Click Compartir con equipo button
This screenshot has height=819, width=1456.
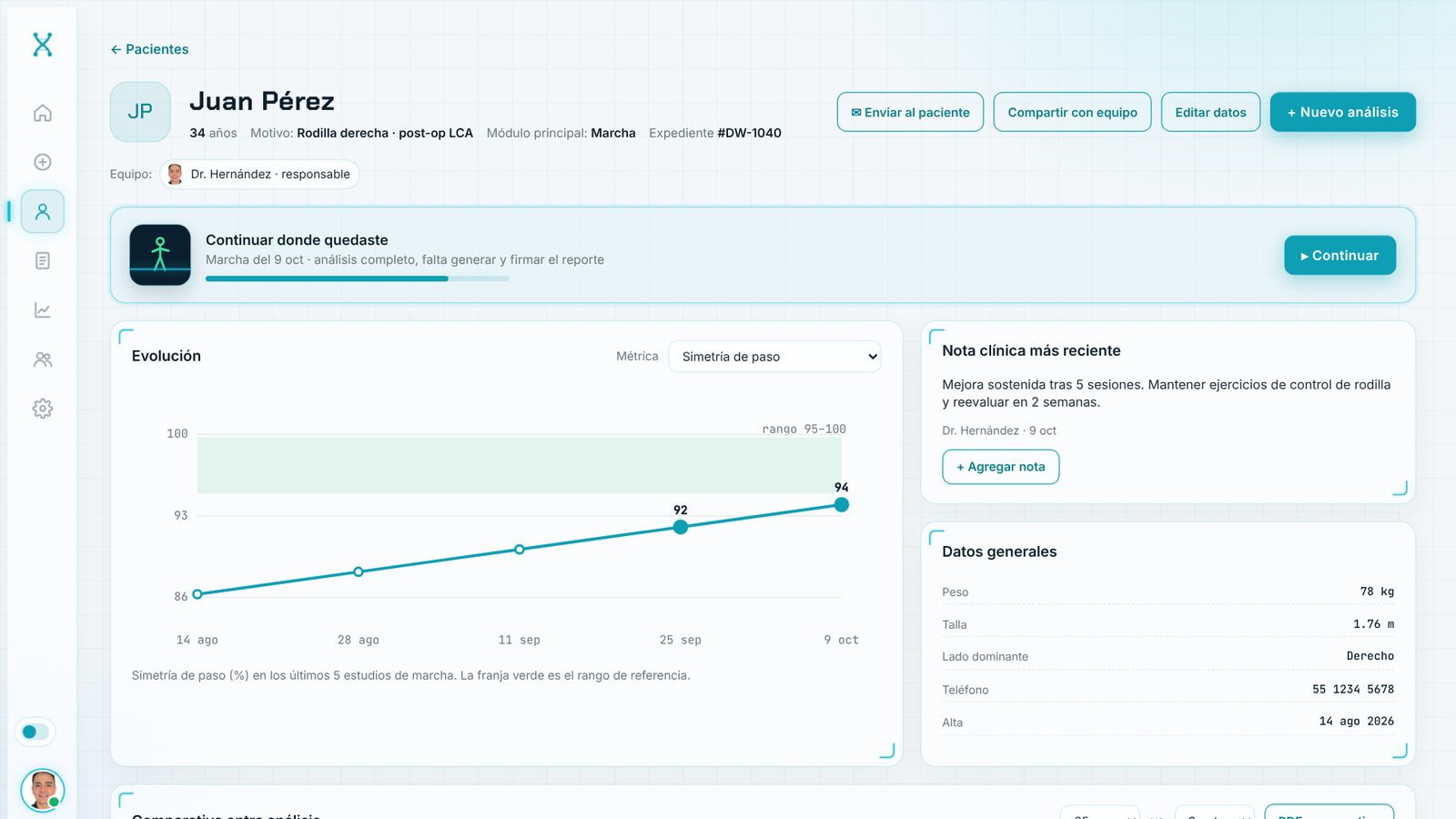click(x=1072, y=112)
